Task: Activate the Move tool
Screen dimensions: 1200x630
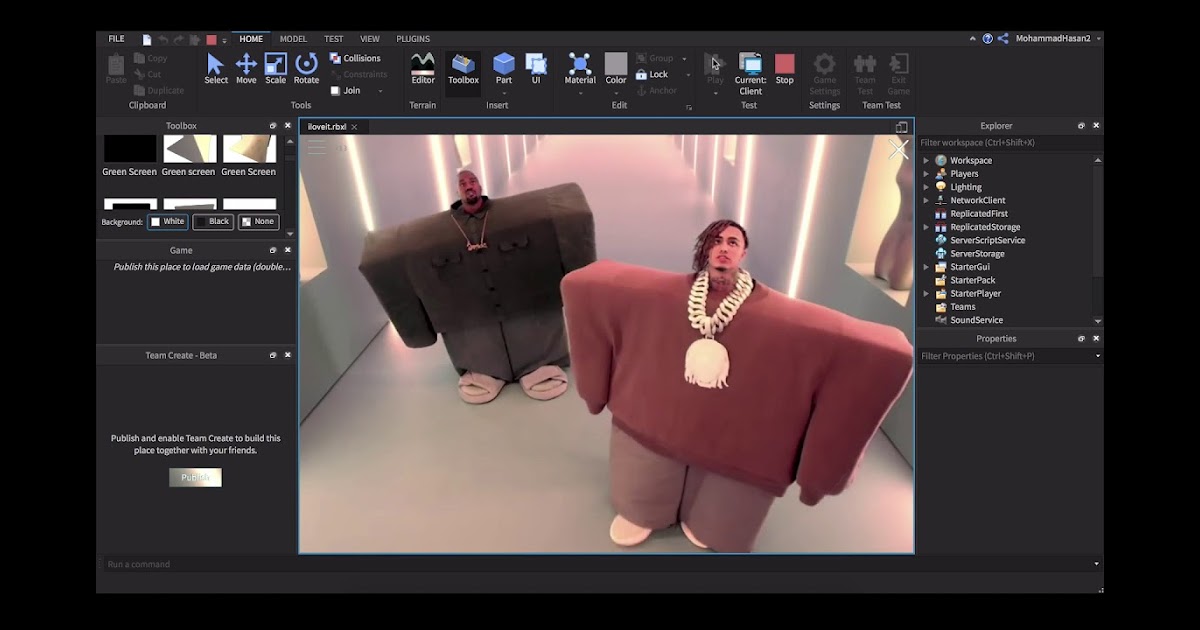Action: [x=246, y=69]
